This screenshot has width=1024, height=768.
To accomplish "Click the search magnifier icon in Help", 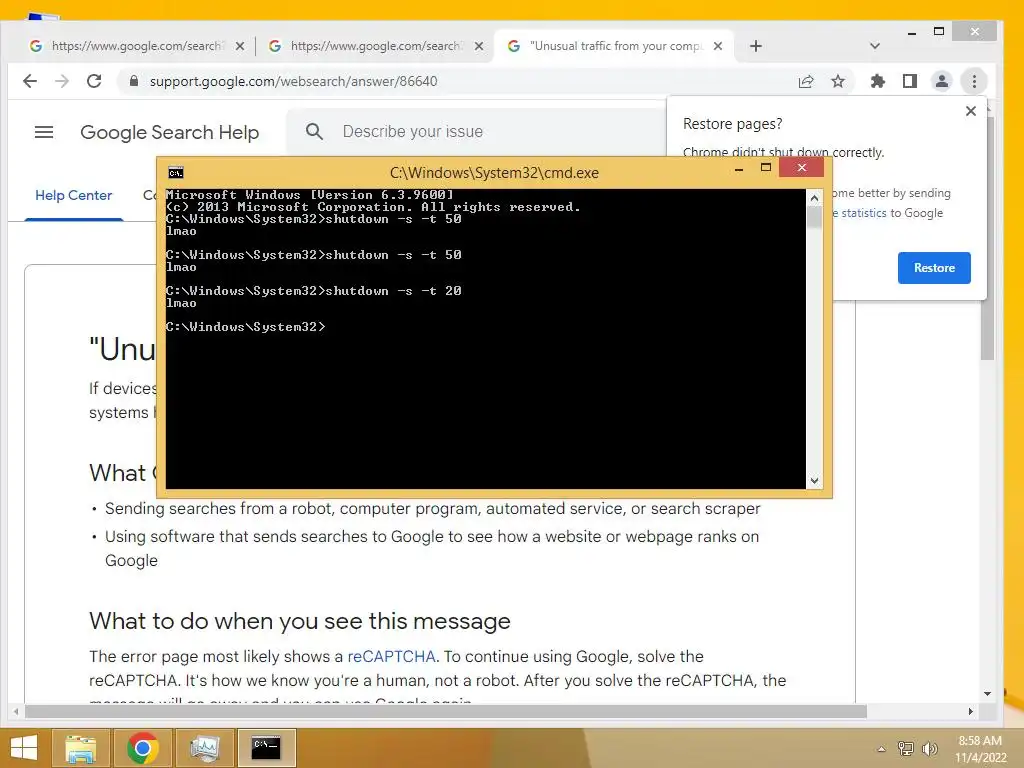I will point(314,131).
